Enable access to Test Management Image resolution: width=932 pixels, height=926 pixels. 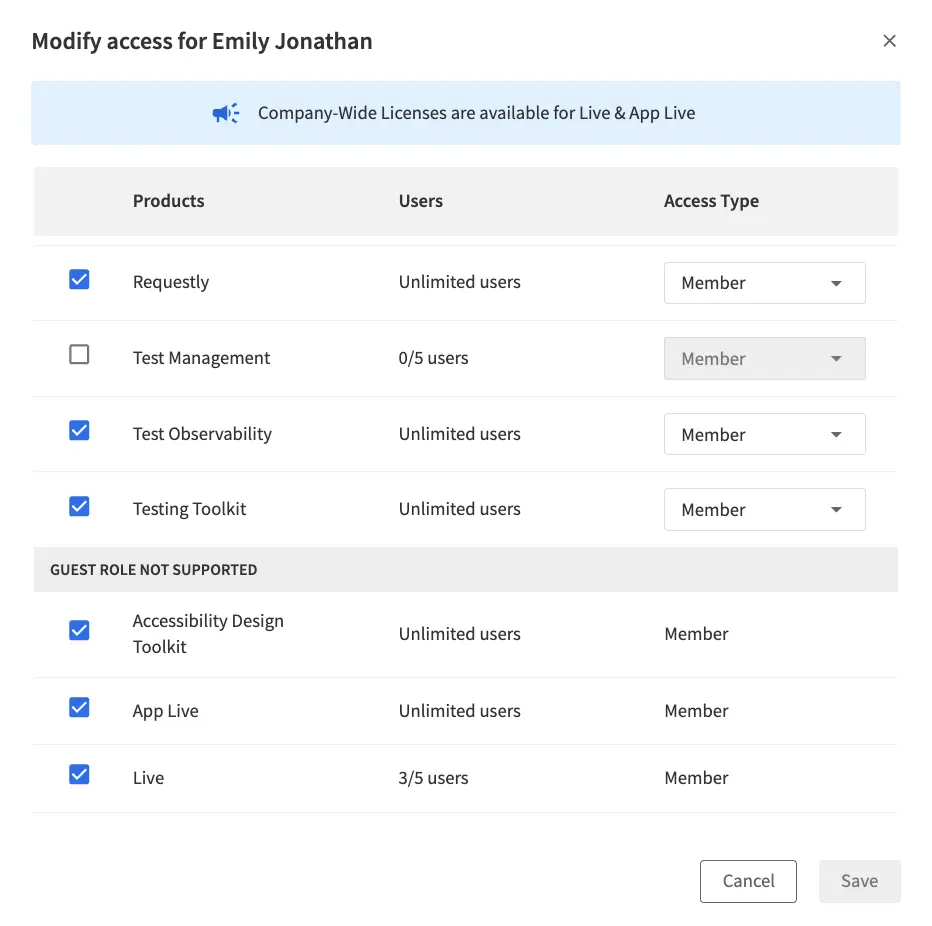(79, 356)
